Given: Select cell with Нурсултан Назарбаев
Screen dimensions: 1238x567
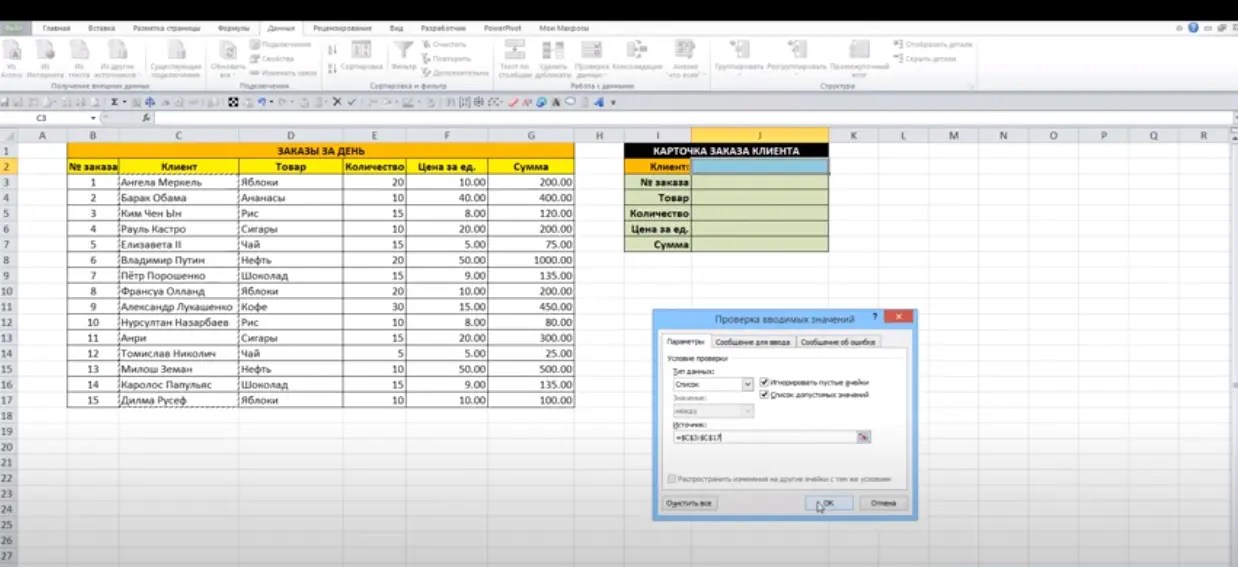Looking at the screenshot, I should 178,322.
